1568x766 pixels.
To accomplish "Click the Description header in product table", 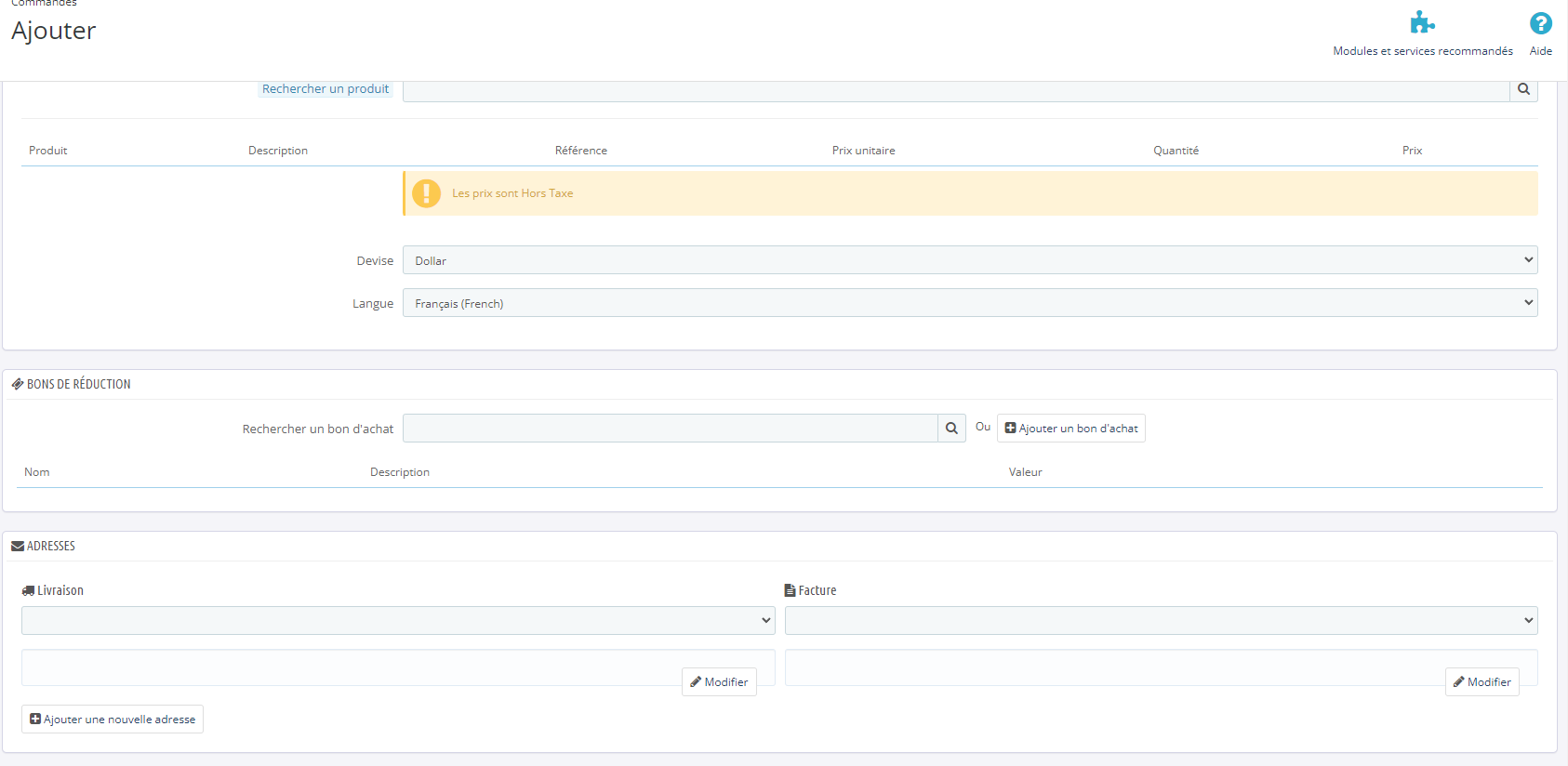I will pyautogui.click(x=278, y=151).
